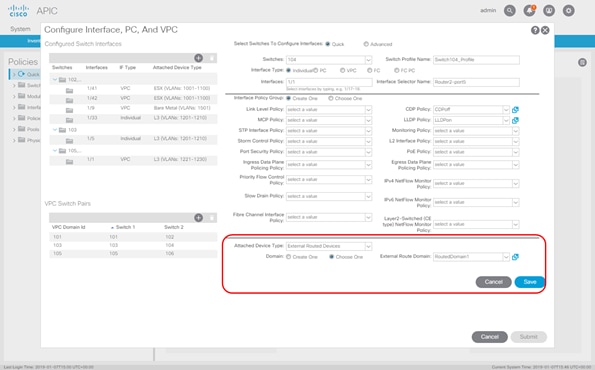Open the System menu tab
Image resolution: width=595 pixels, height=370 pixels.
20,29
